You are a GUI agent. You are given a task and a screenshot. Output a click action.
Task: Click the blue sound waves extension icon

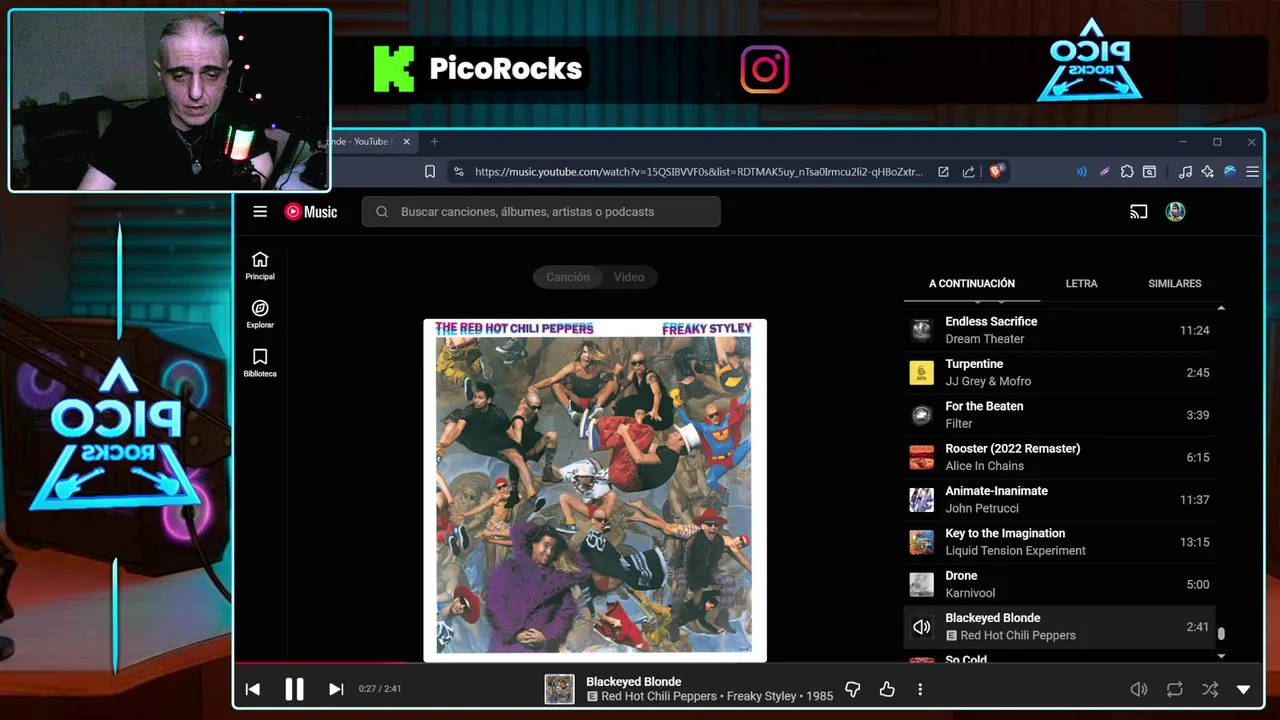[x=1081, y=172]
